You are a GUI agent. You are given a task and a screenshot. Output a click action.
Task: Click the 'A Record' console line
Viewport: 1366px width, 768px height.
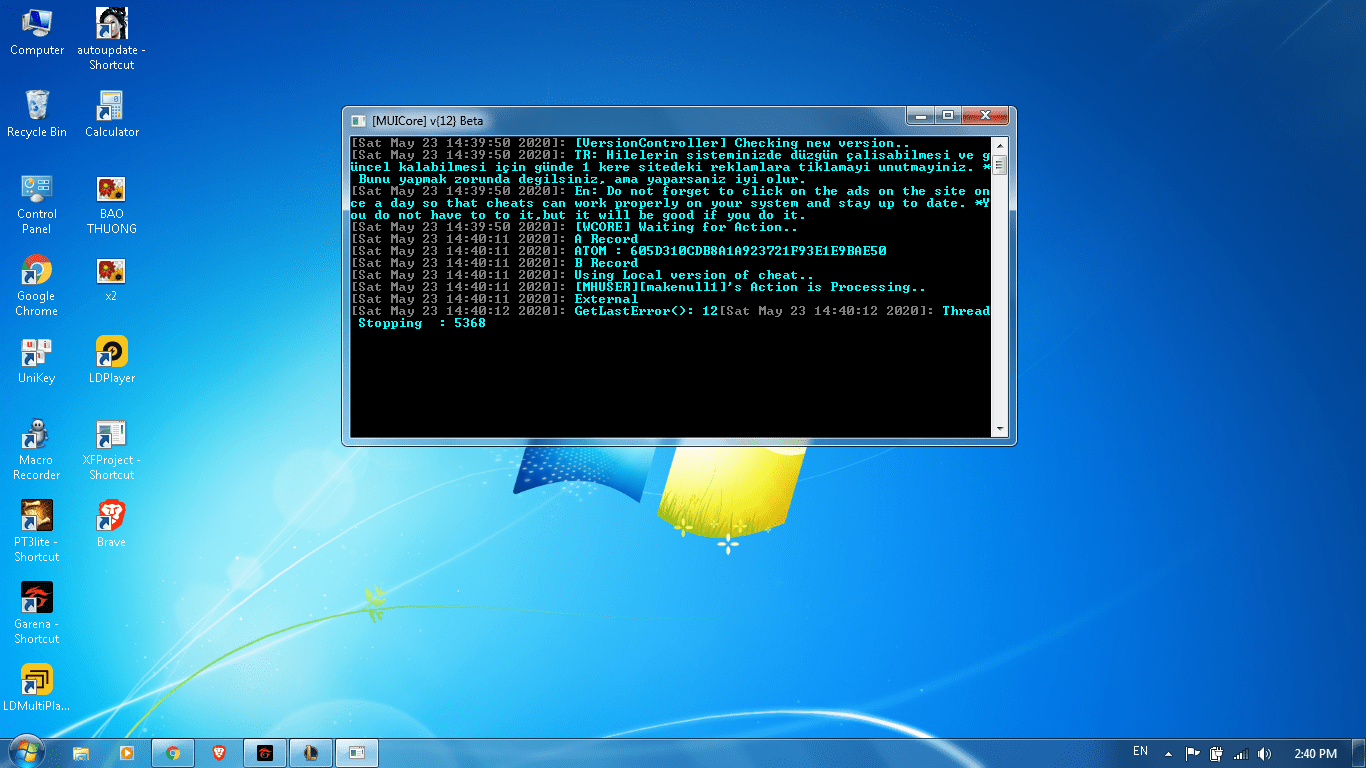point(606,239)
